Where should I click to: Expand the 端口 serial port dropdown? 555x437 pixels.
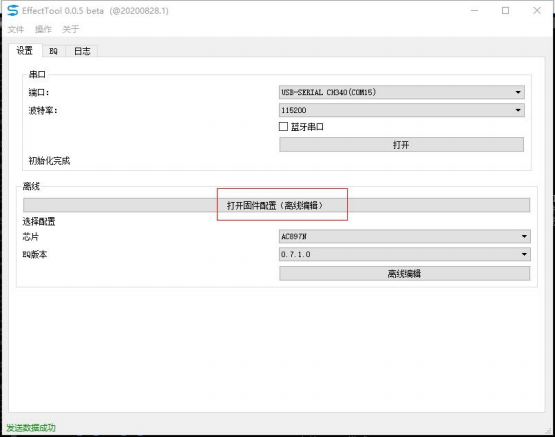coord(402,92)
